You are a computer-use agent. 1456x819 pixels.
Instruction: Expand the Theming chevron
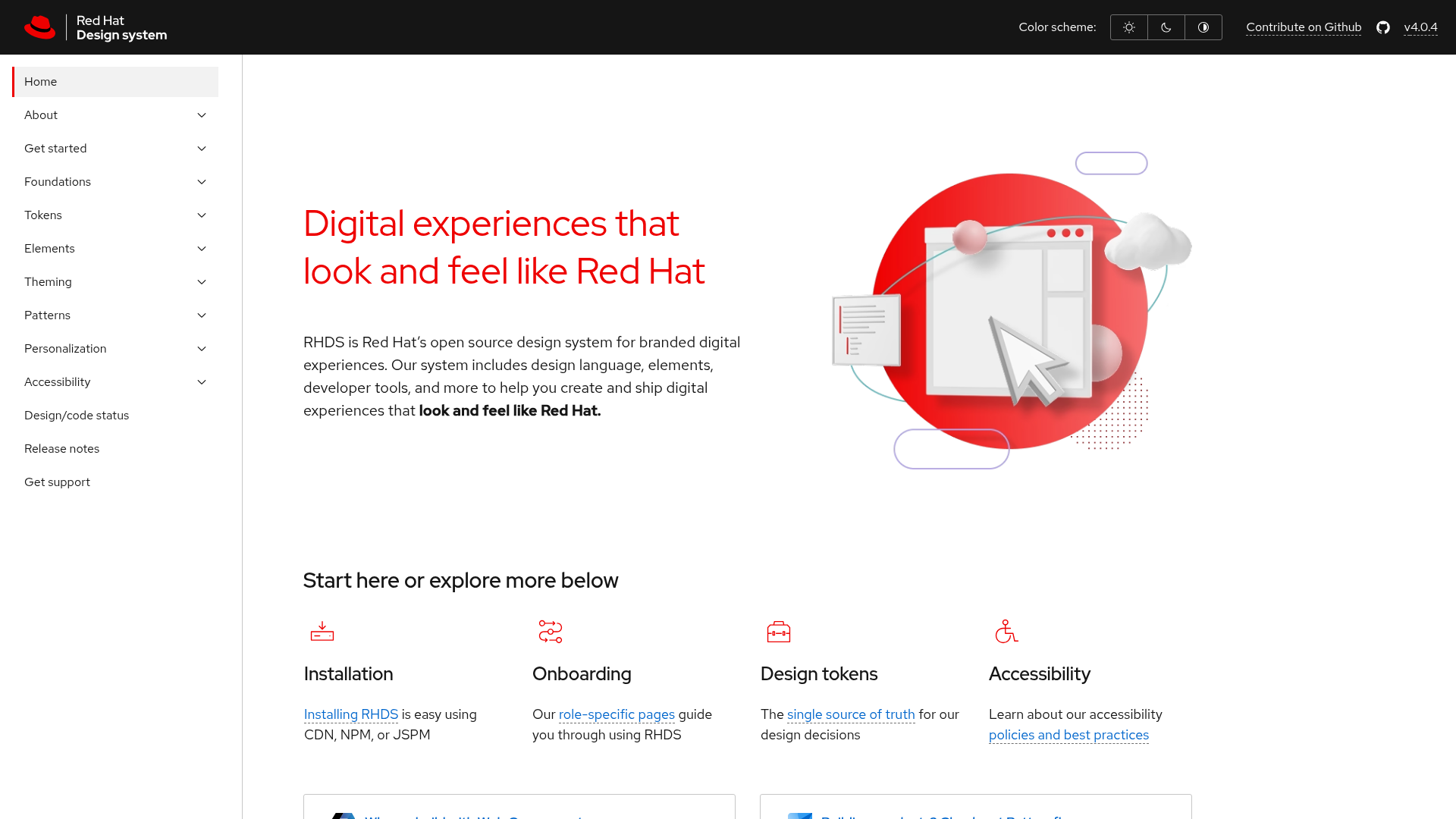(x=202, y=282)
